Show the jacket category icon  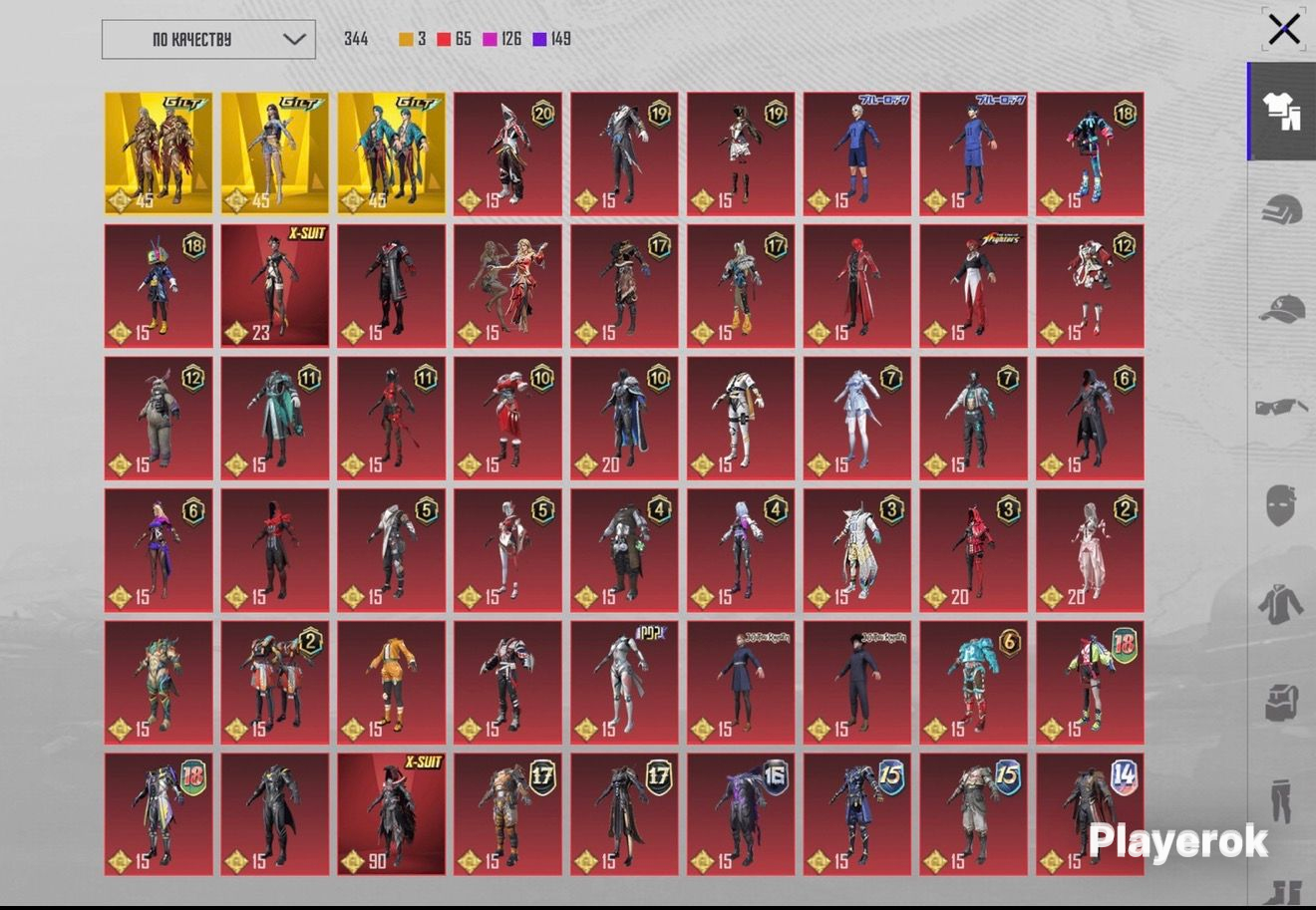[1281, 604]
